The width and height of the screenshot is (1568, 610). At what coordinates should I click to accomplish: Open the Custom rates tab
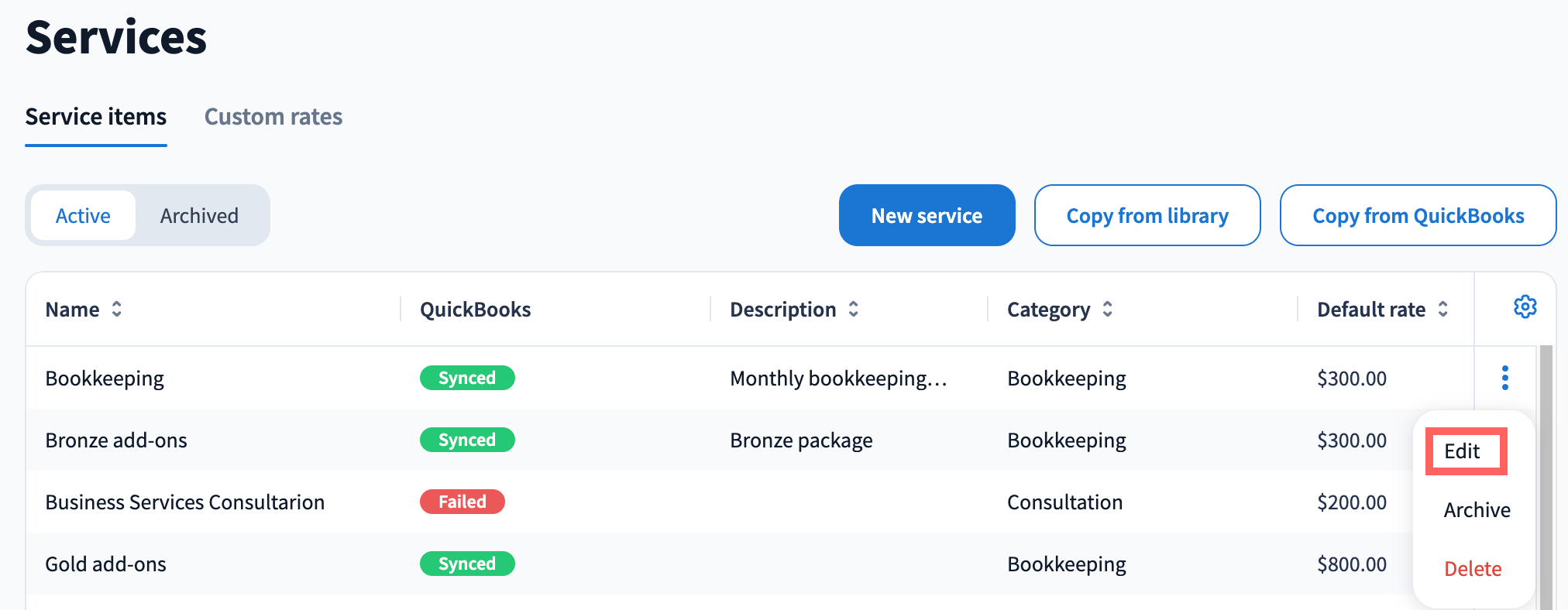273,117
